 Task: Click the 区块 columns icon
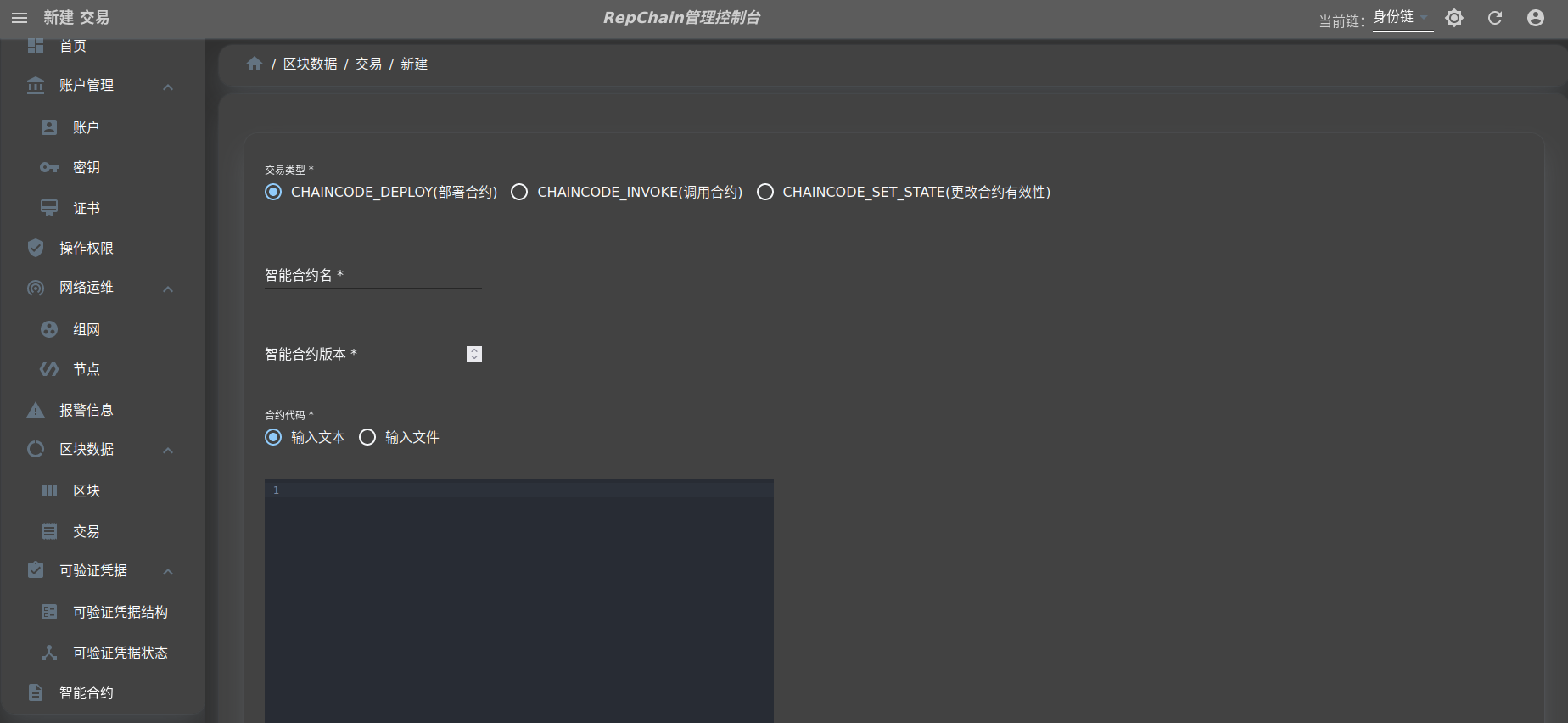(49, 490)
